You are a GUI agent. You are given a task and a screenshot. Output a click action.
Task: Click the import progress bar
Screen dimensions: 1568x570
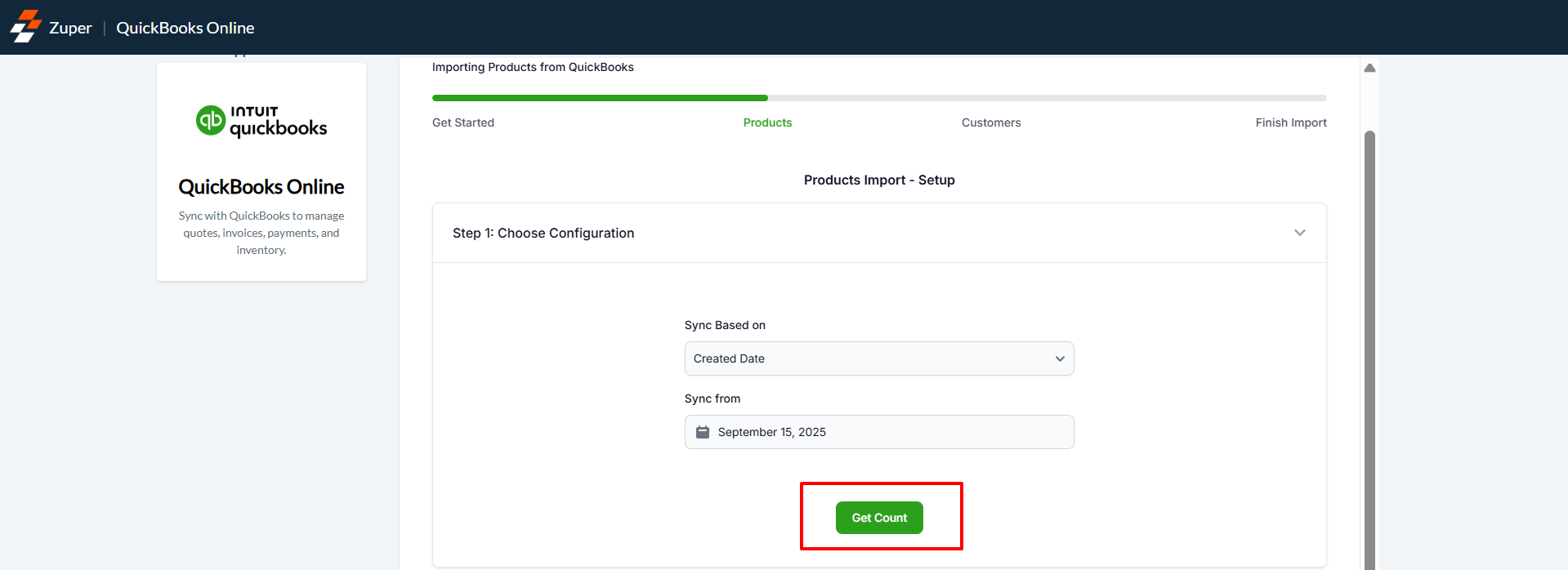(879, 98)
